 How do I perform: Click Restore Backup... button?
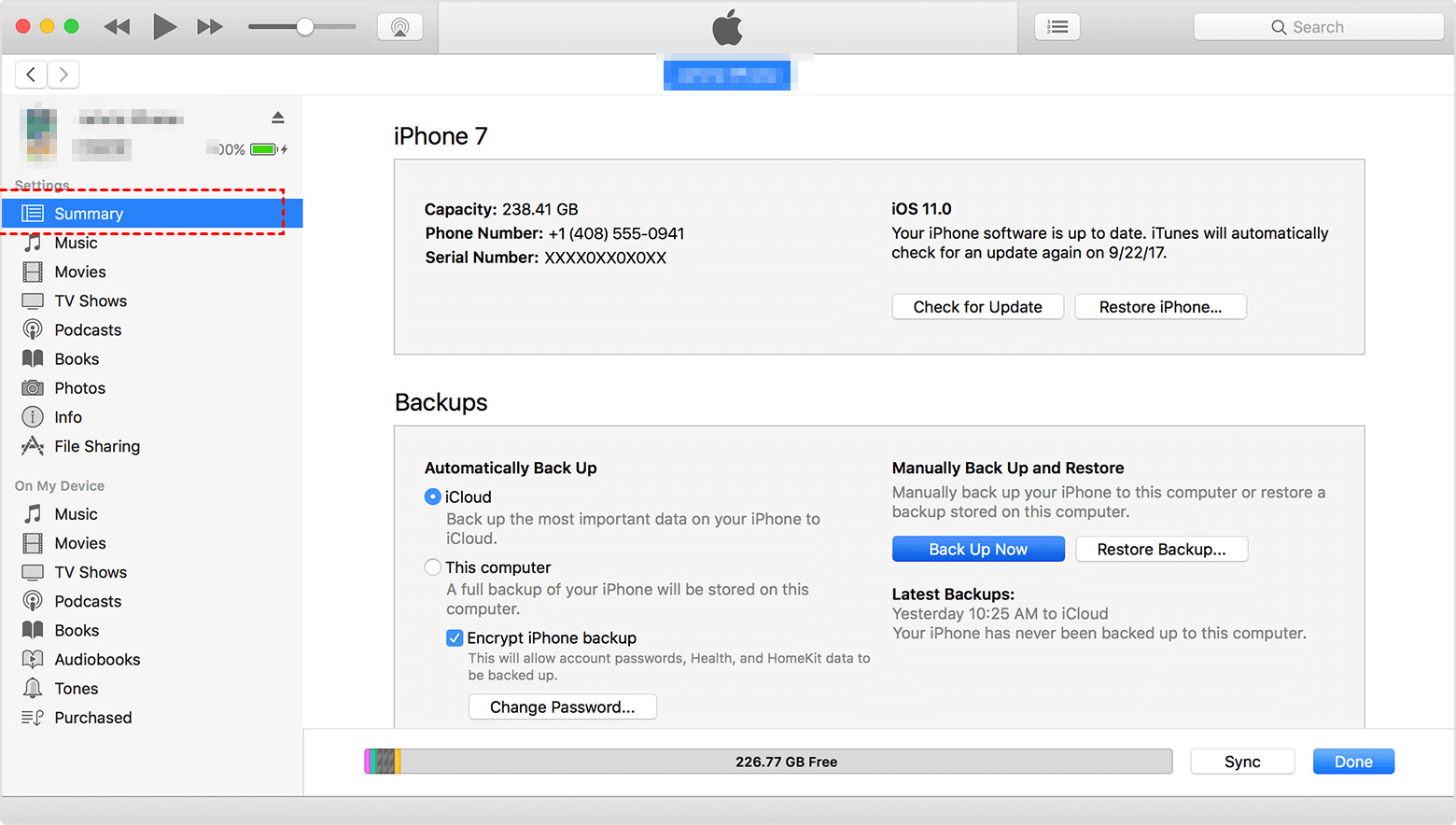tap(1161, 549)
